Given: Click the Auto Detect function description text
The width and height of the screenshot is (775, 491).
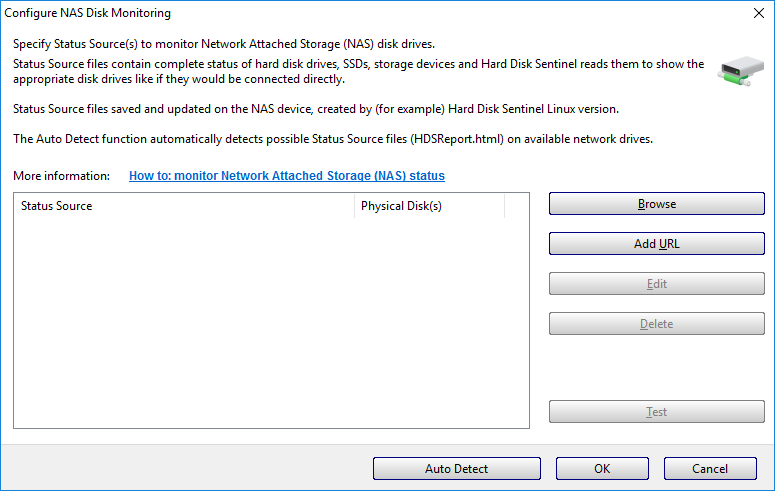Looking at the screenshot, I should point(333,139).
